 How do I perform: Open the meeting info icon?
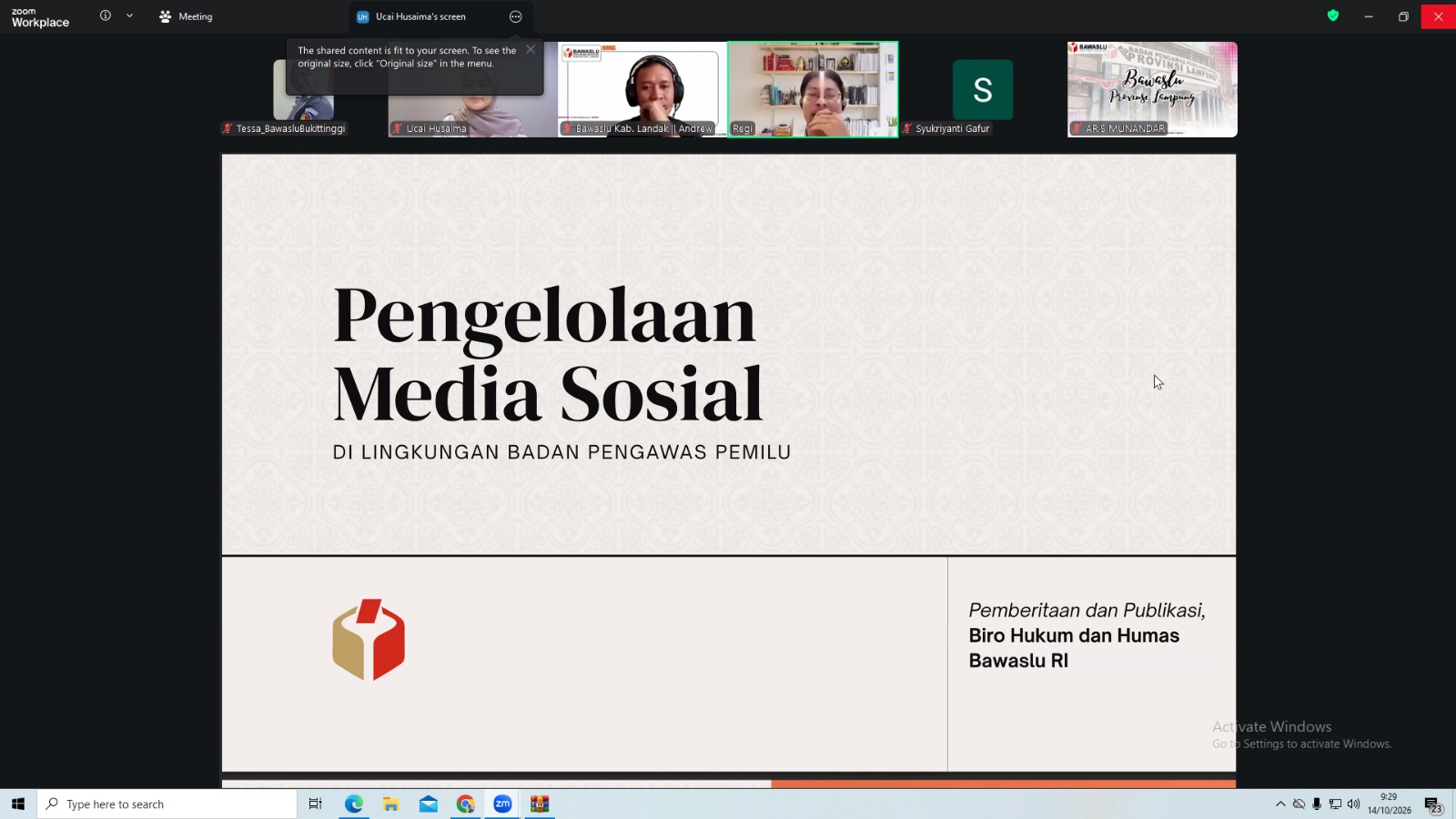pyautogui.click(x=106, y=15)
